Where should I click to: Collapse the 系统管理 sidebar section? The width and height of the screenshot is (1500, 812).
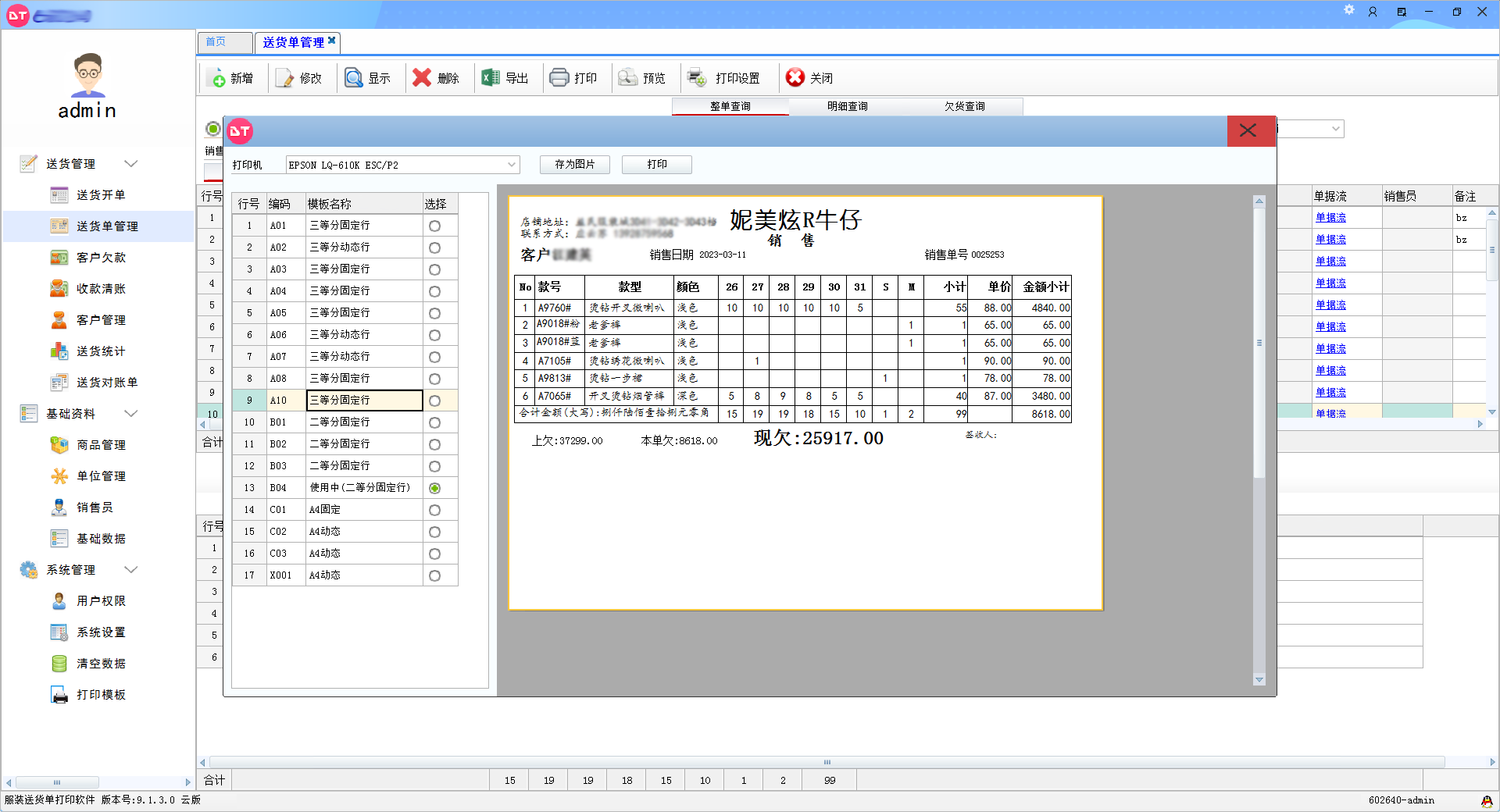pos(131,570)
